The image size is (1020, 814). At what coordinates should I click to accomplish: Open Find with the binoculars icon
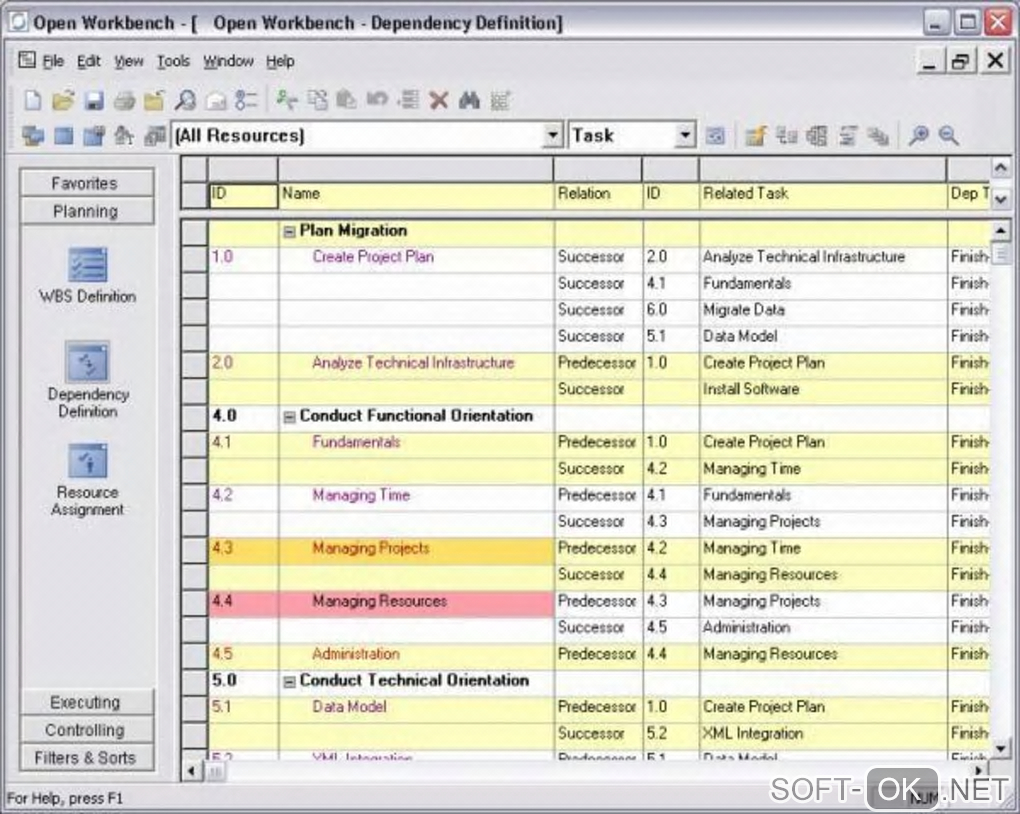pos(469,100)
